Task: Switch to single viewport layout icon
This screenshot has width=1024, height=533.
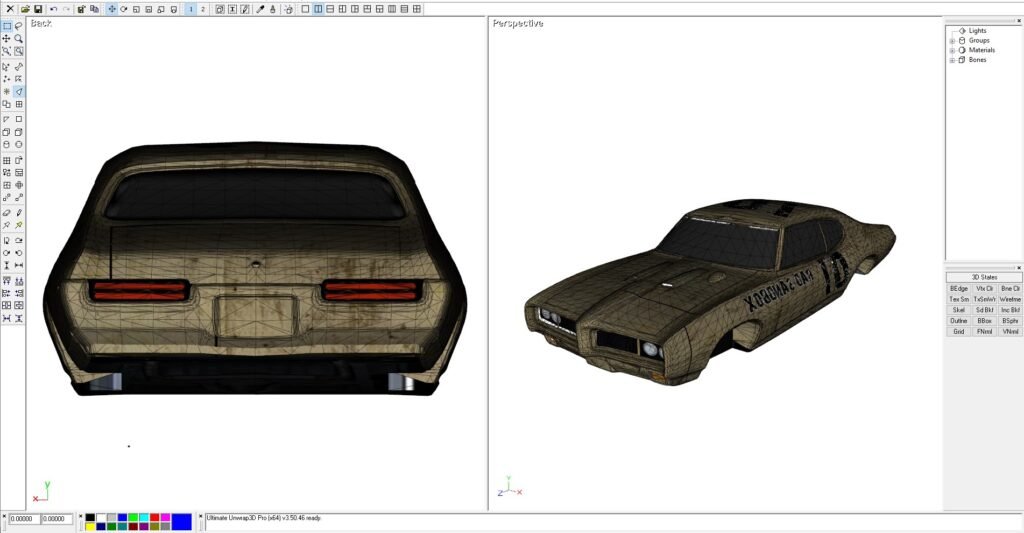Action: tap(305, 9)
